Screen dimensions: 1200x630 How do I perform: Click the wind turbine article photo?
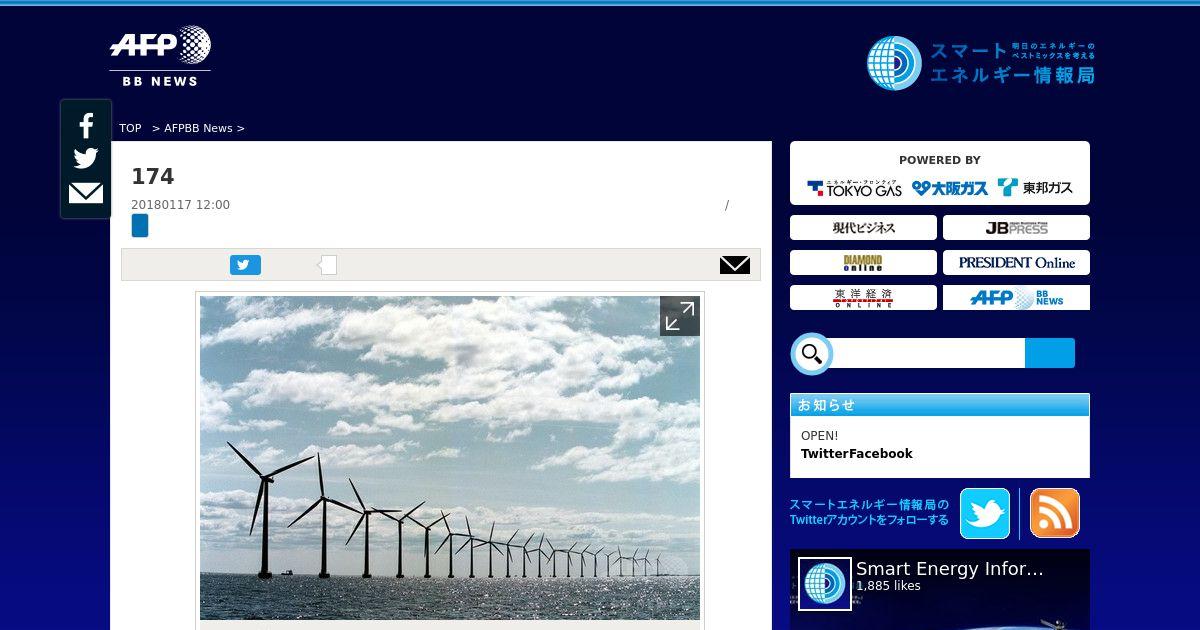[x=450, y=458]
